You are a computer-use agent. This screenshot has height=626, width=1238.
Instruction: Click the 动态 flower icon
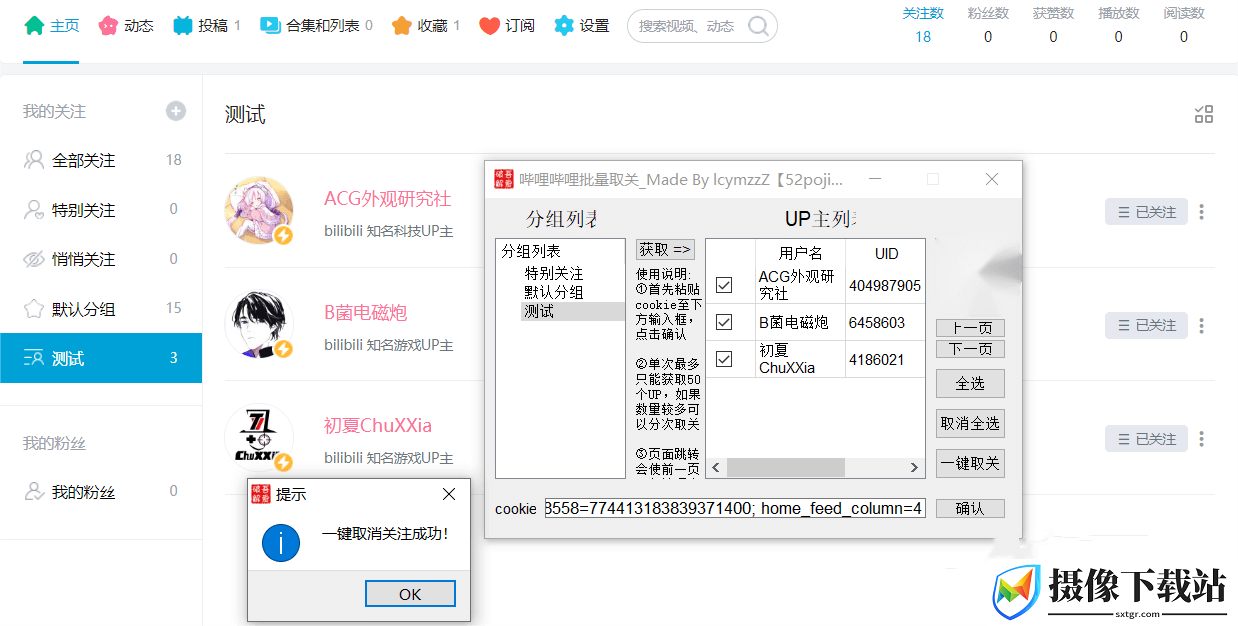coord(109,26)
